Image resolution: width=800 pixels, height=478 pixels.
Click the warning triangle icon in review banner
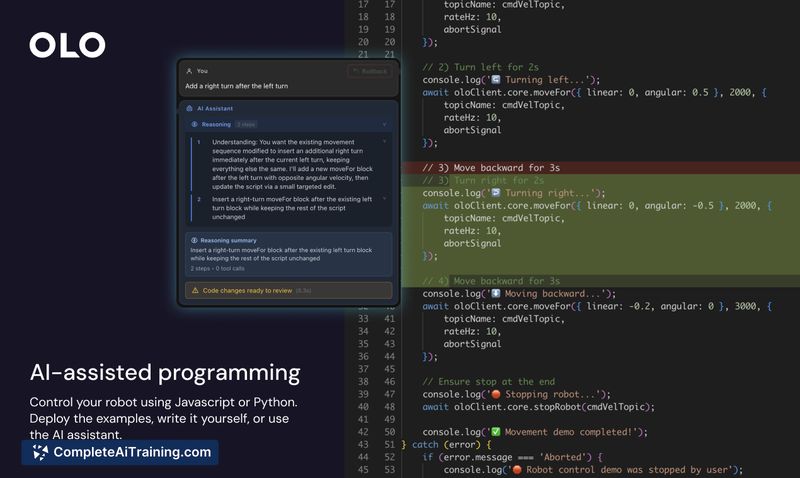point(195,290)
